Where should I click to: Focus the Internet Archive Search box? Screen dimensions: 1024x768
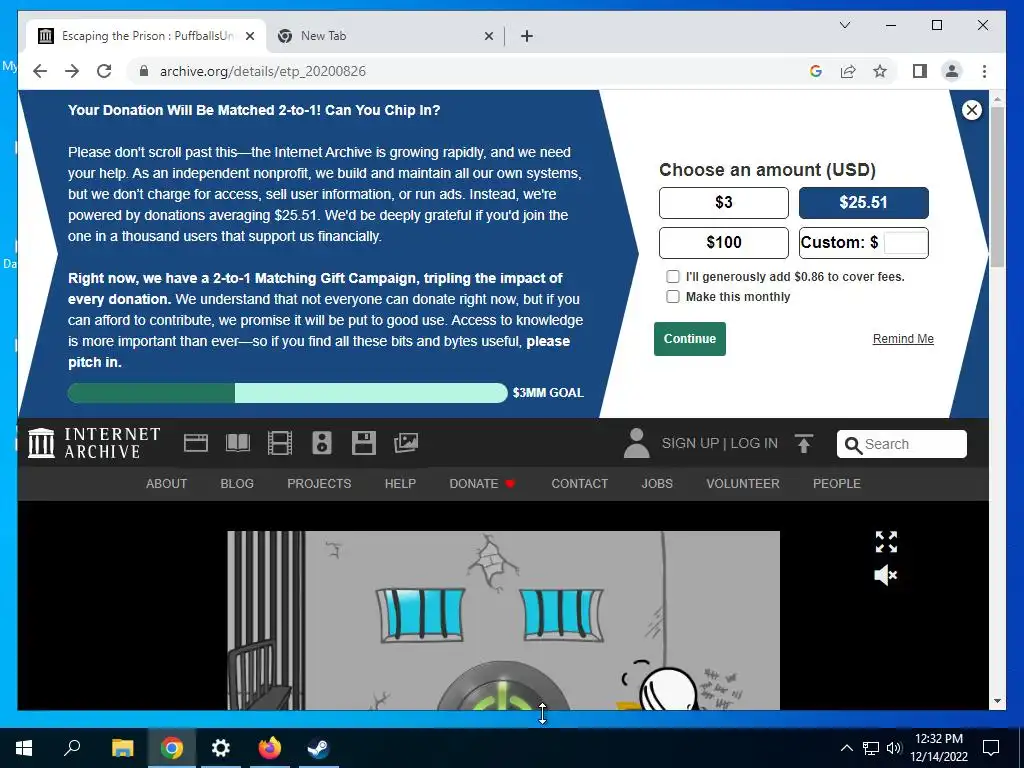point(902,444)
